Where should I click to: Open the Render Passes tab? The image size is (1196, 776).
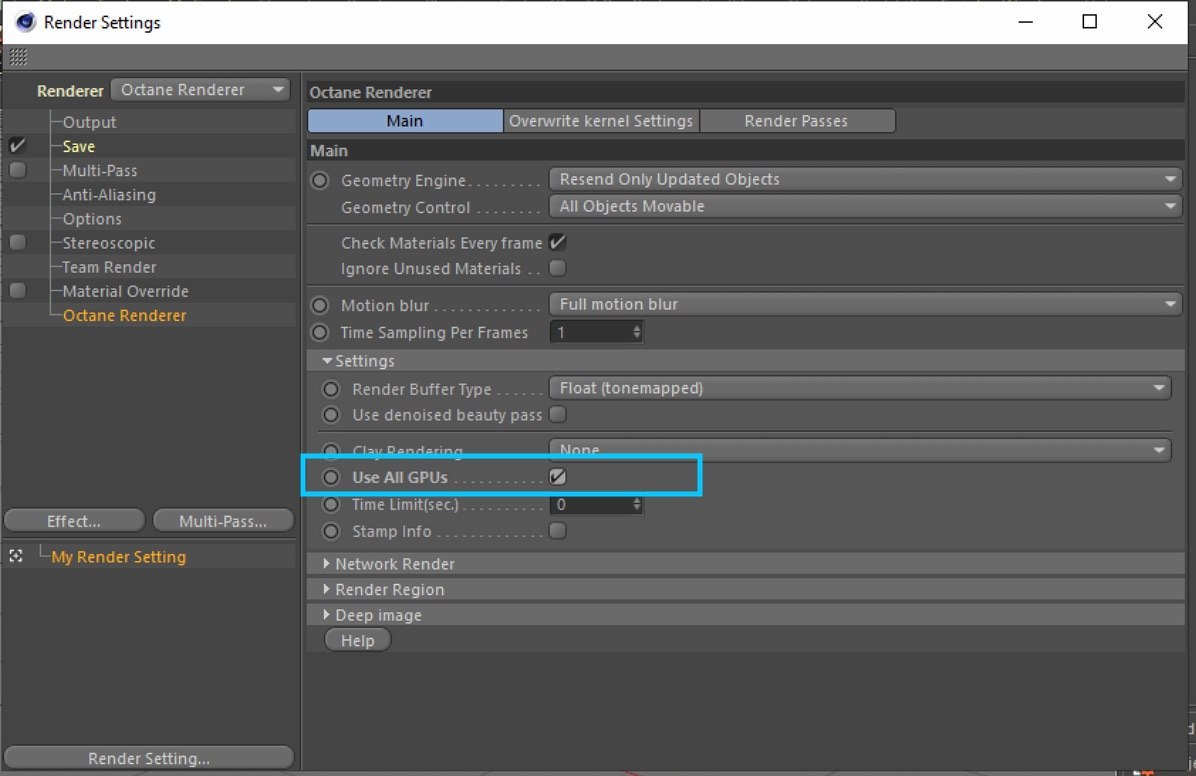[x=796, y=121]
